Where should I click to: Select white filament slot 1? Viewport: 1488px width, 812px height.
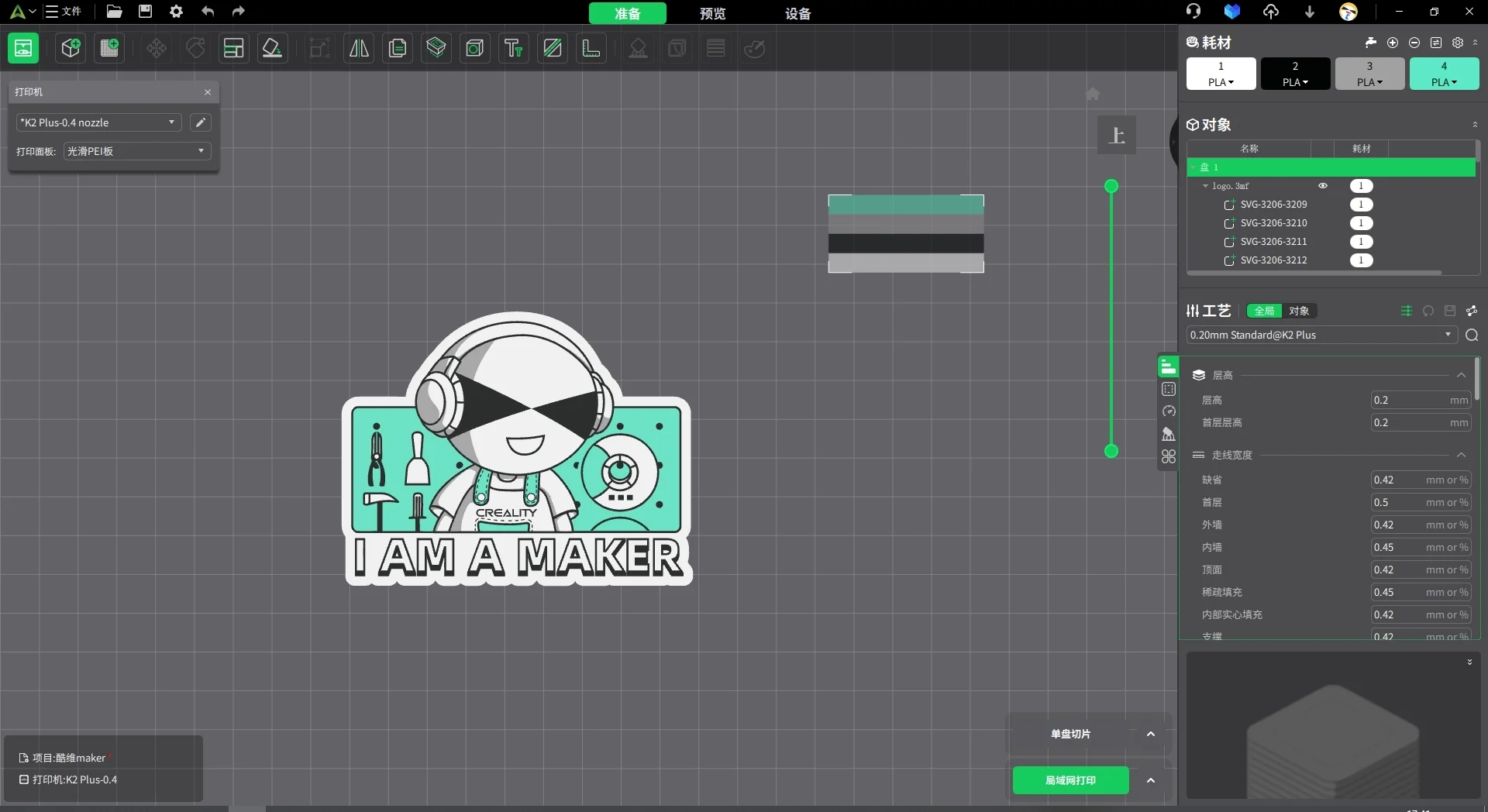(x=1221, y=74)
